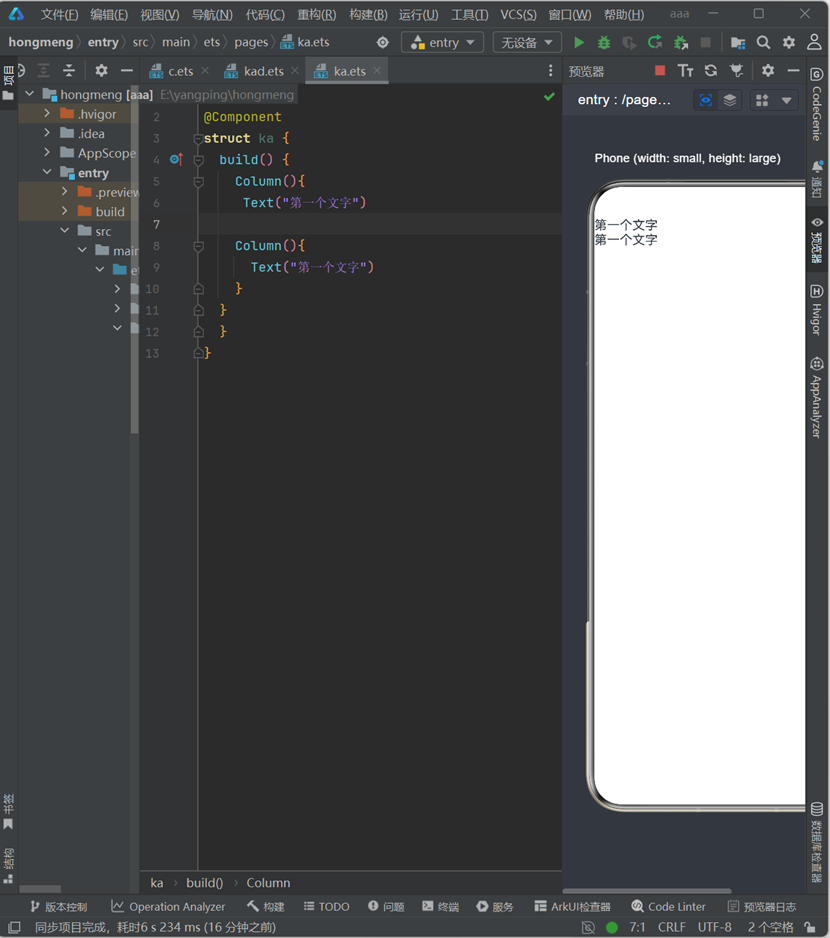The image size is (830, 938).
Task: Collapse the hongmeng project root node
Action: pos(29,94)
